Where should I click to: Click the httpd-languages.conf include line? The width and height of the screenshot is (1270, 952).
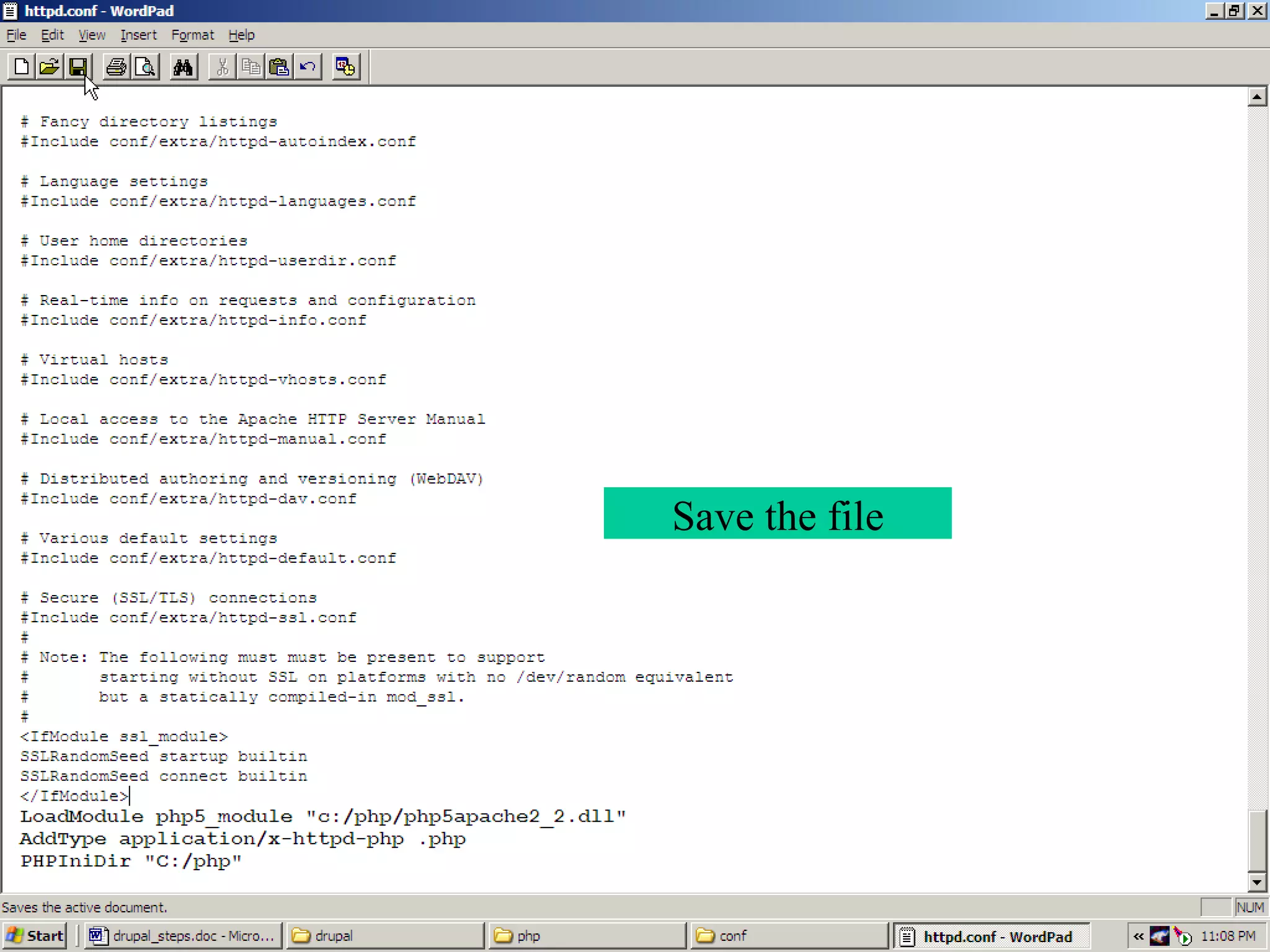218,201
